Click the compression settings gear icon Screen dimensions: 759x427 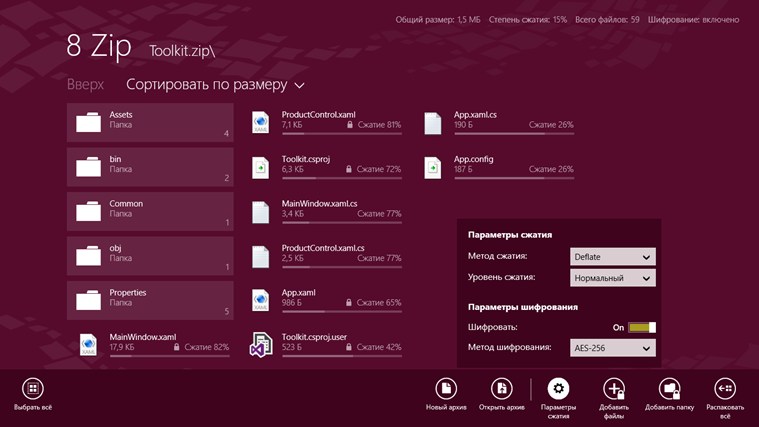coord(558,389)
